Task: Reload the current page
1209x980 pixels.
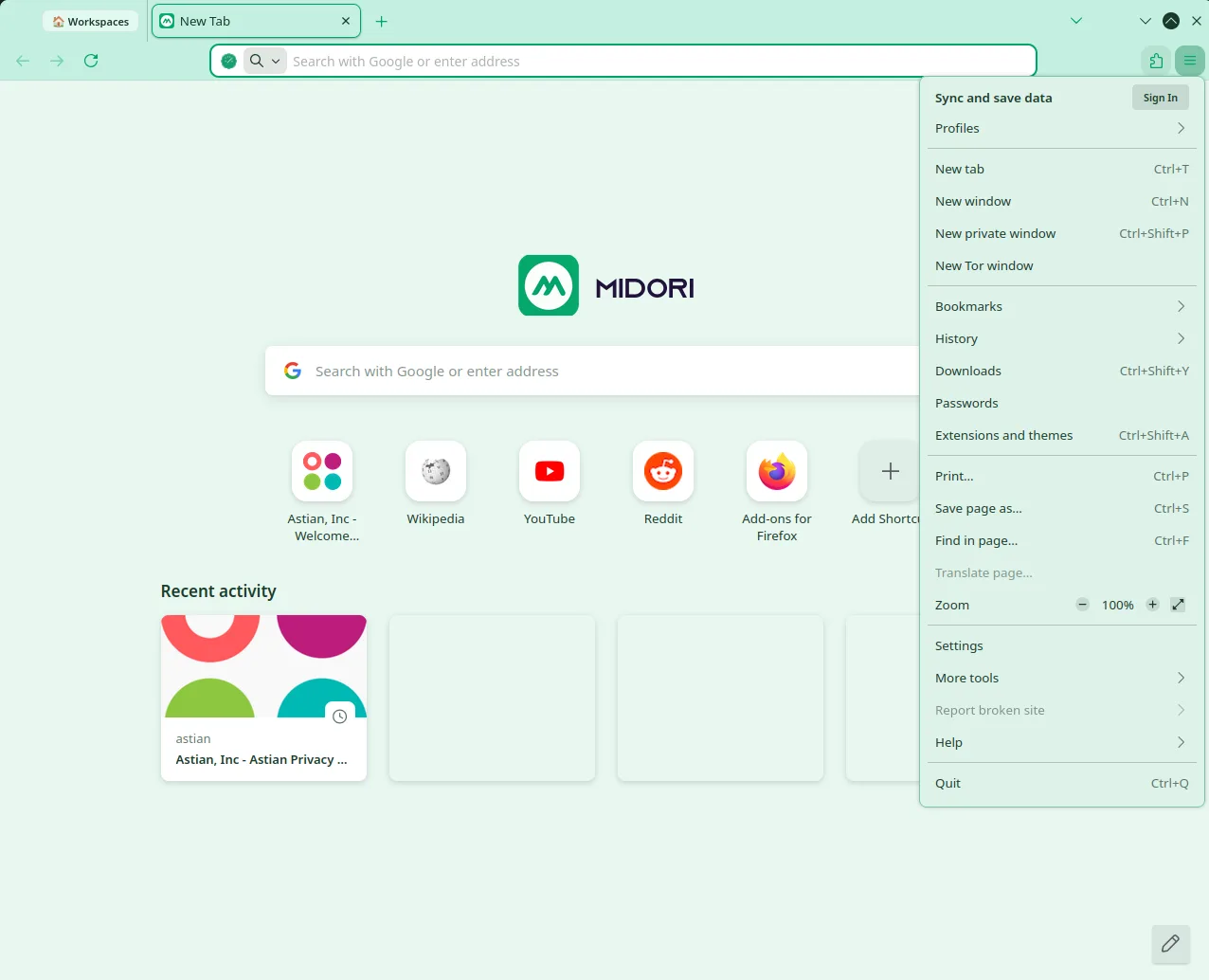Action: coord(91,61)
